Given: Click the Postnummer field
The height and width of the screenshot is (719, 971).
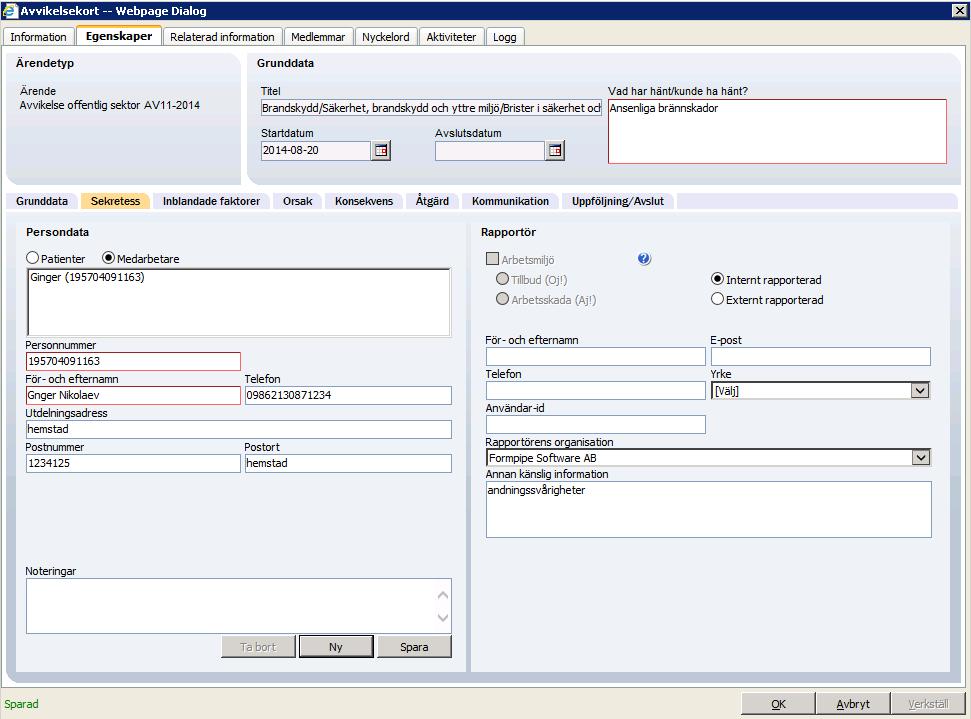Looking at the screenshot, I should coord(133,463).
